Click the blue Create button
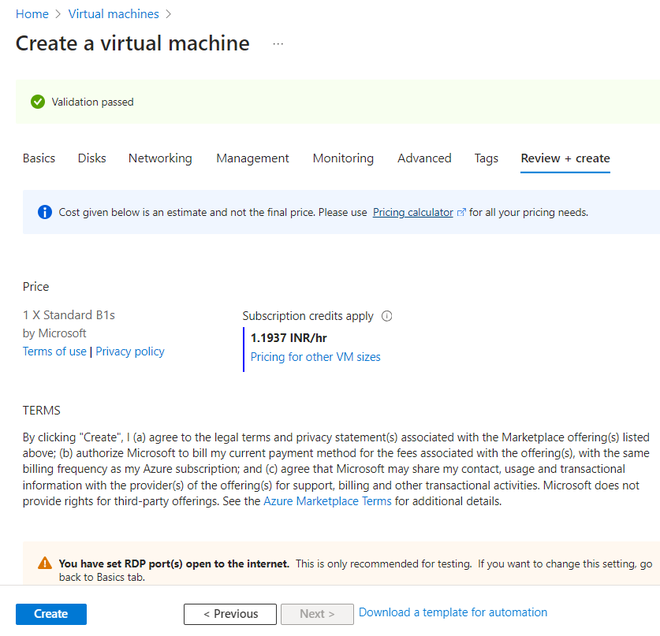Image resolution: width=660 pixels, height=636 pixels. click(x=51, y=614)
